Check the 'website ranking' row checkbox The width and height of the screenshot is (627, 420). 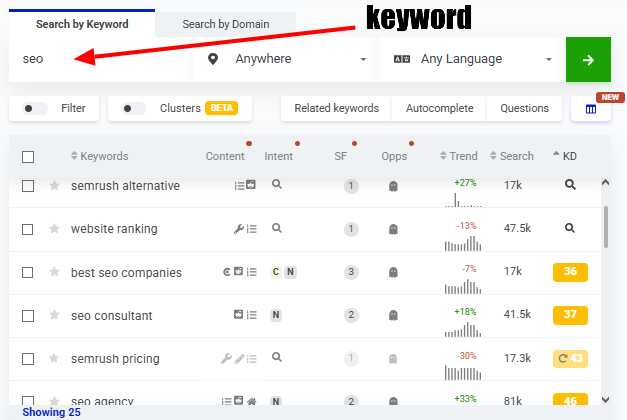(x=28, y=229)
